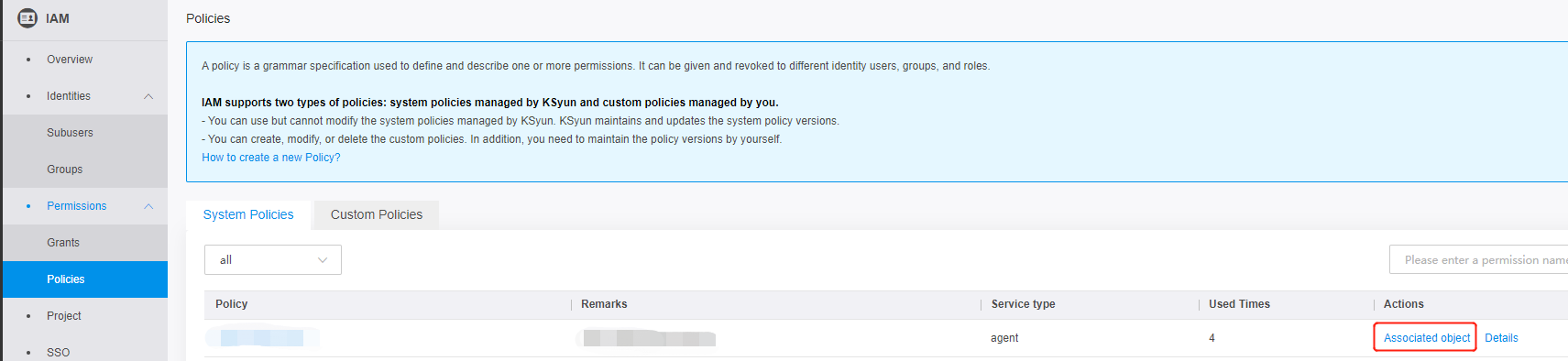Open Project in sidebar
1568x361 pixels.
point(64,316)
